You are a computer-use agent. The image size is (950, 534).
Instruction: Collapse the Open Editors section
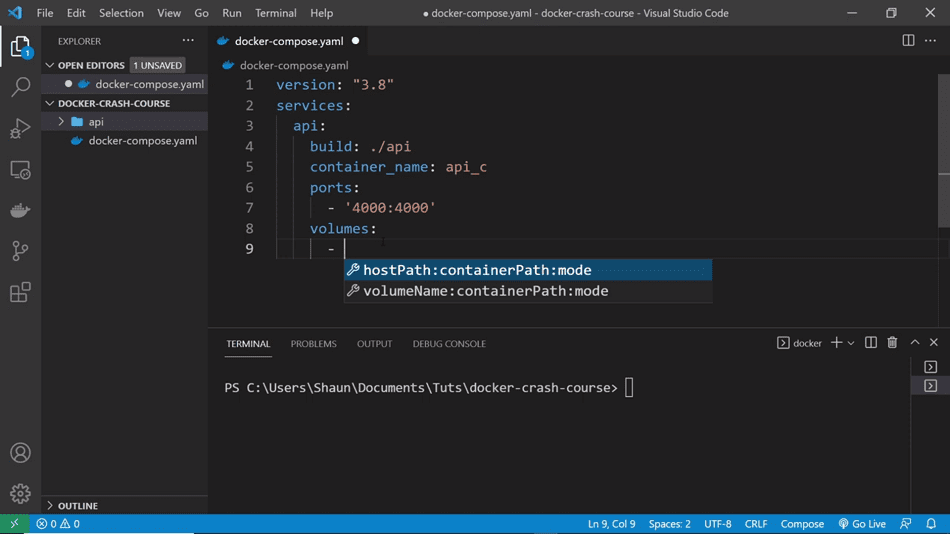click(x=50, y=65)
